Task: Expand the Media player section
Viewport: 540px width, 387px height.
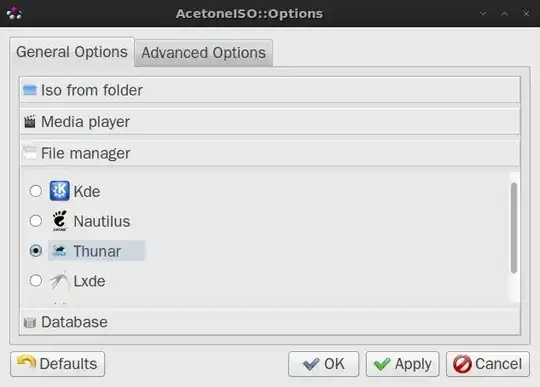Action: 270,122
